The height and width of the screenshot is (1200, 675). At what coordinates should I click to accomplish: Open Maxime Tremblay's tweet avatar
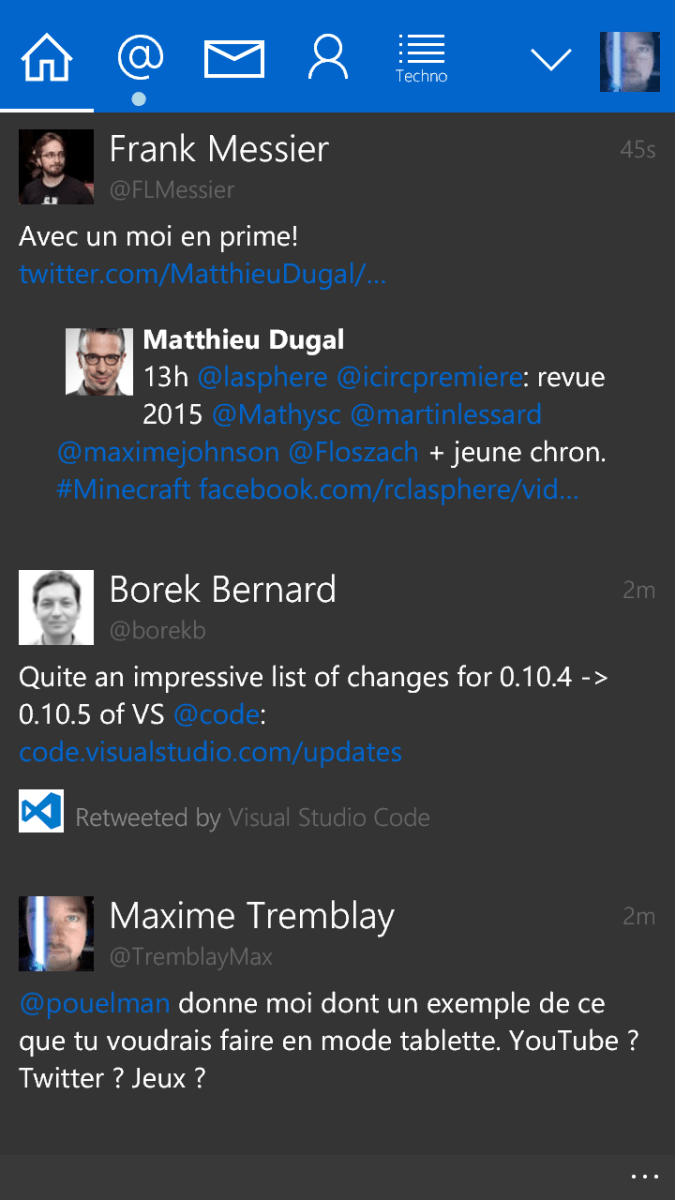coord(56,933)
